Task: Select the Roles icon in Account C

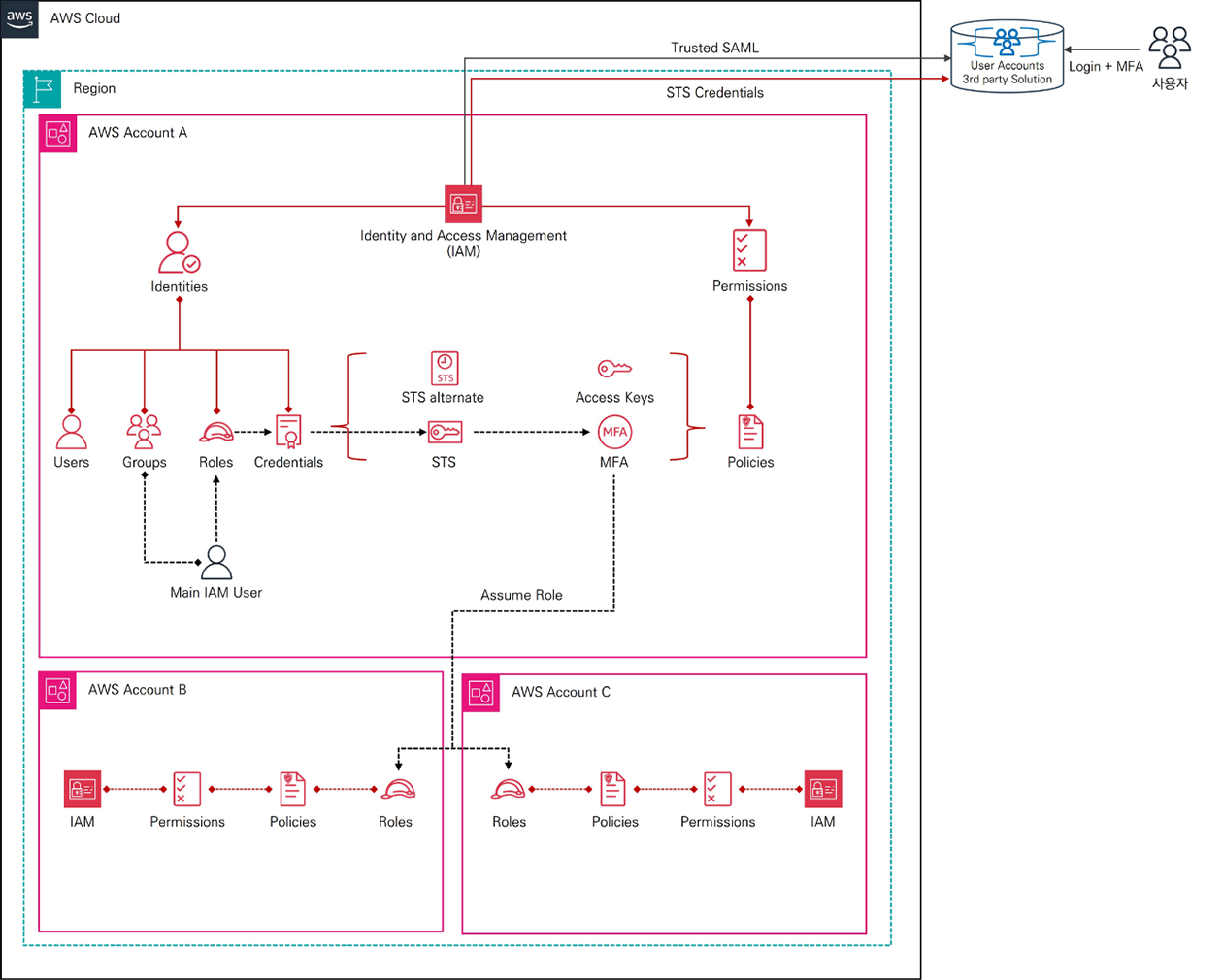Action: pyautogui.click(x=509, y=790)
